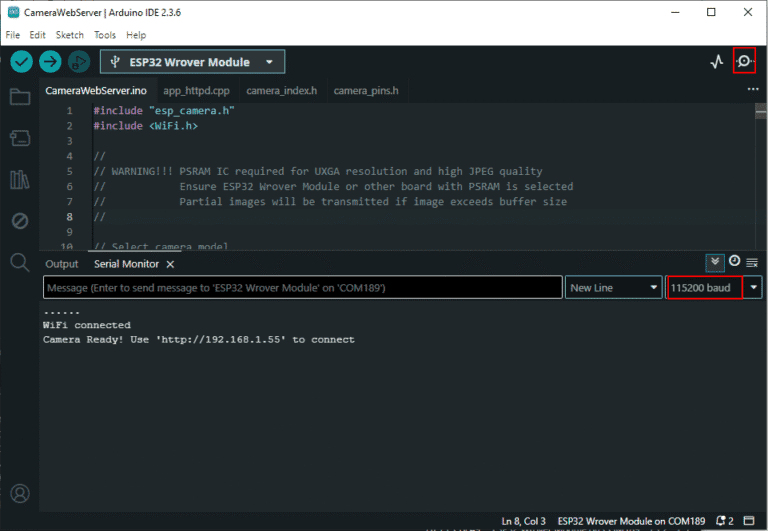Open the Boards Manager sidebar icon
Viewport: 768px width, 531px height.
(19, 138)
